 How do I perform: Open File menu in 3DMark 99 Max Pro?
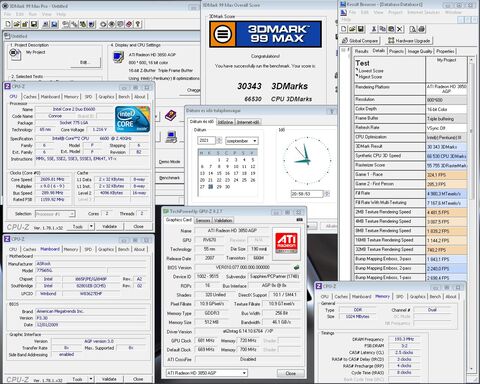pos(8,14)
